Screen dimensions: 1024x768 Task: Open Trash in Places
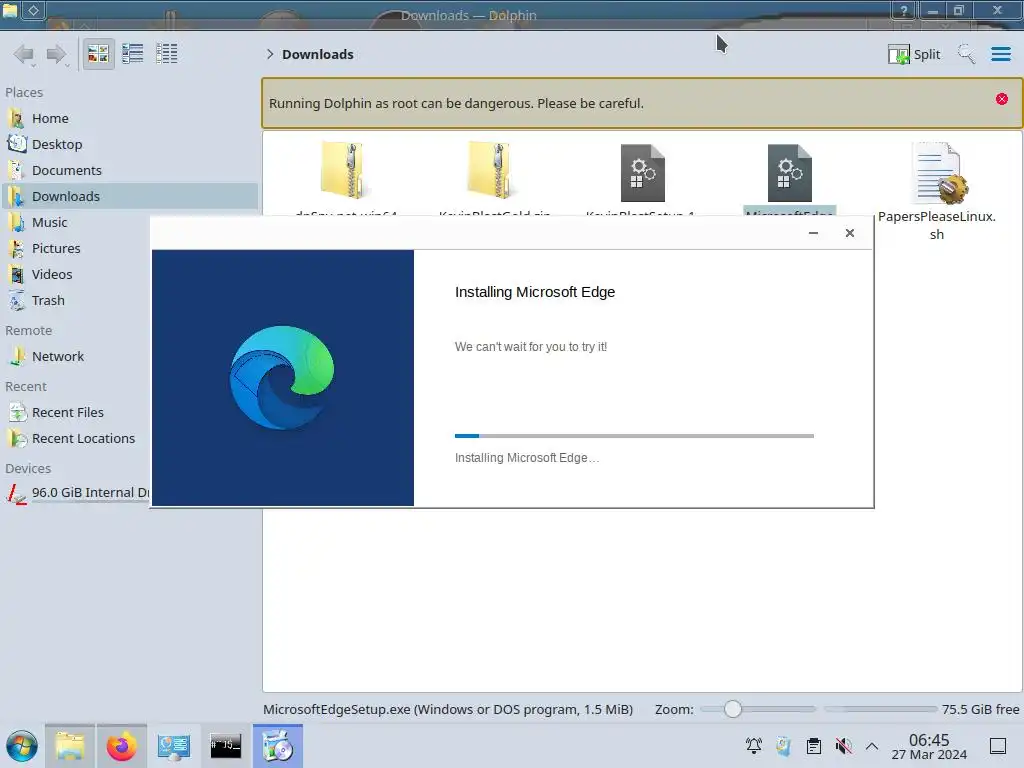[76, 301]
